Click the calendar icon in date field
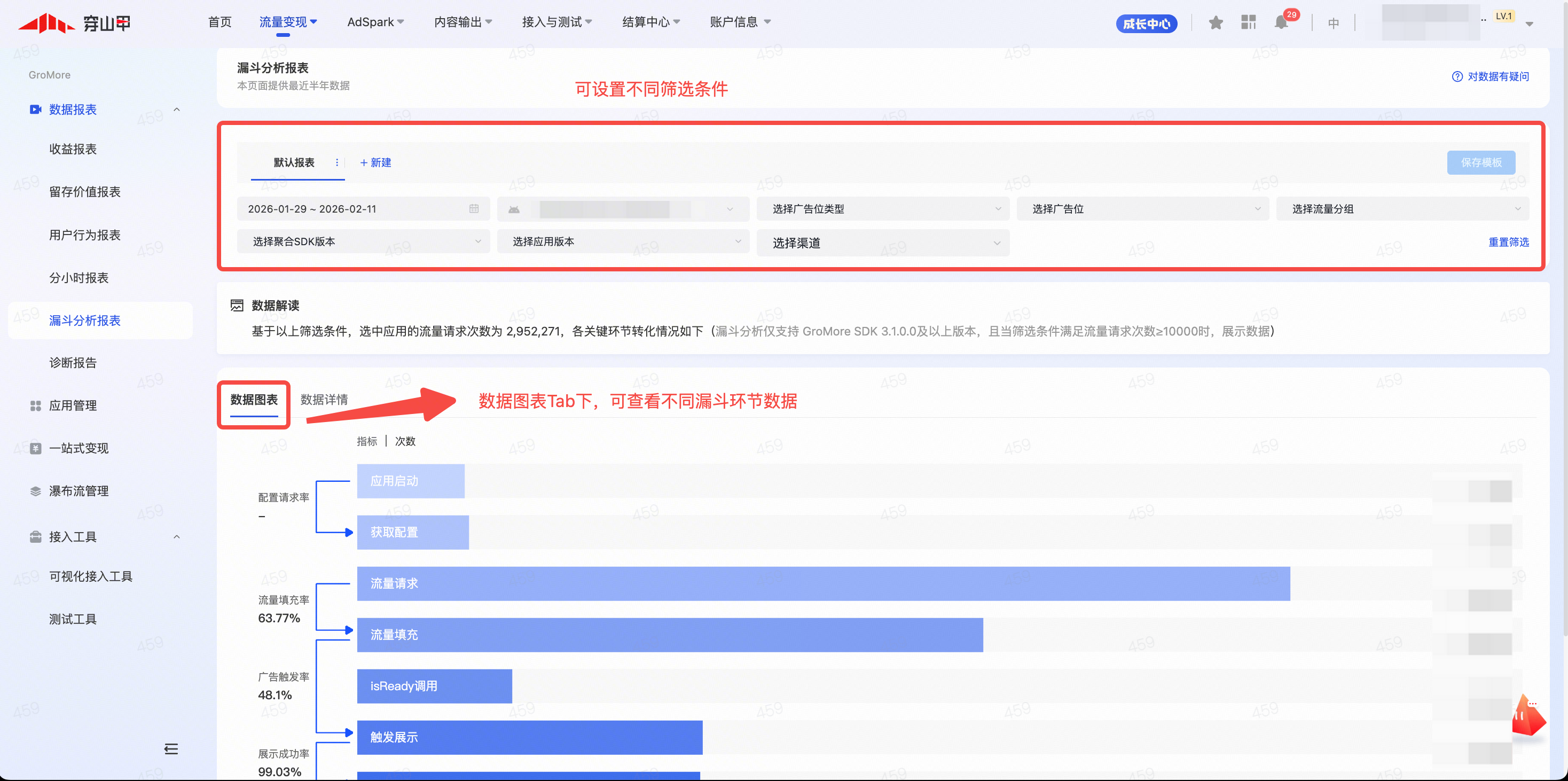Image resolution: width=1568 pixels, height=781 pixels. click(474, 209)
